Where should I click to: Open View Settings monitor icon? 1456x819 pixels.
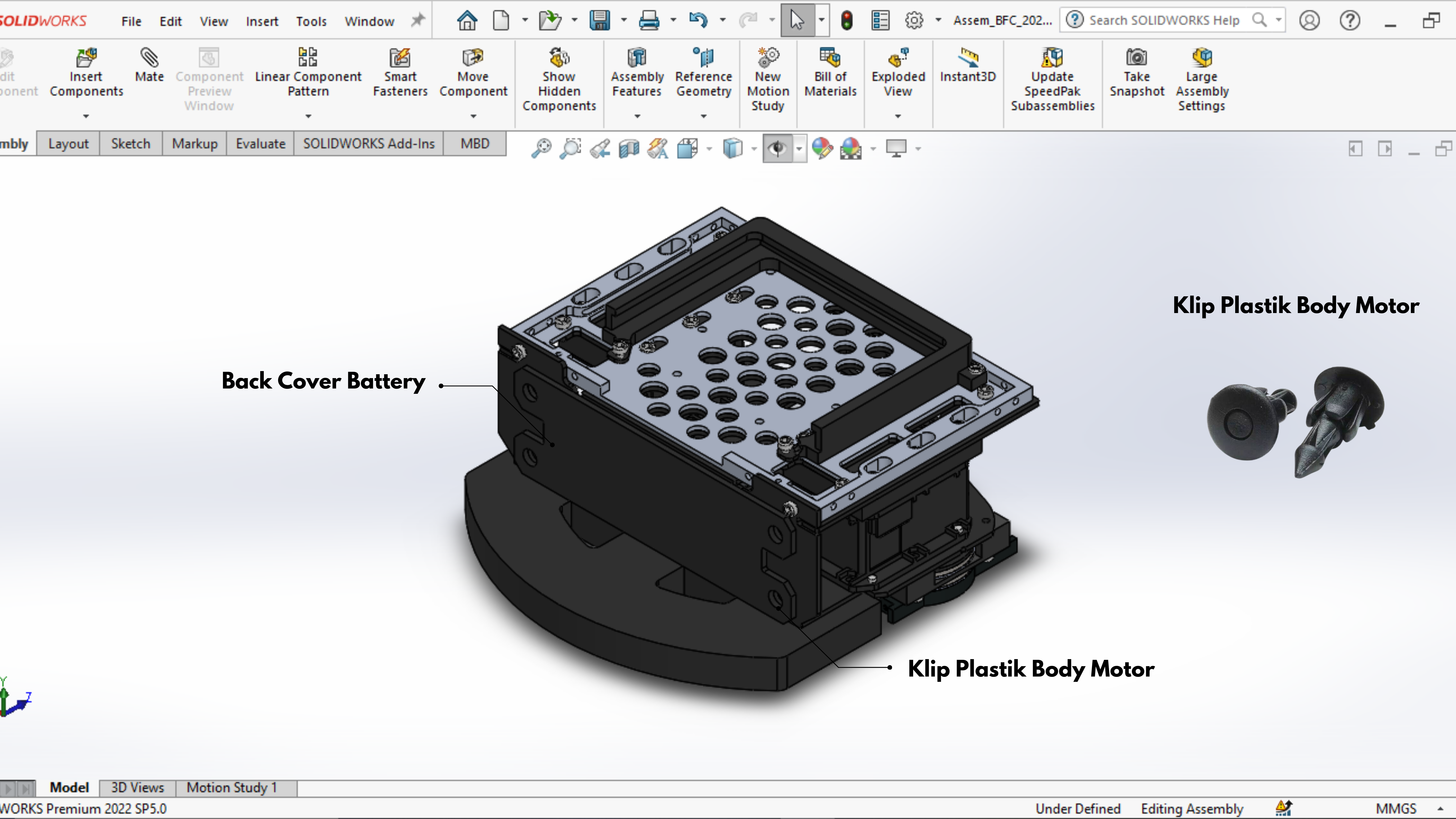(896, 149)
